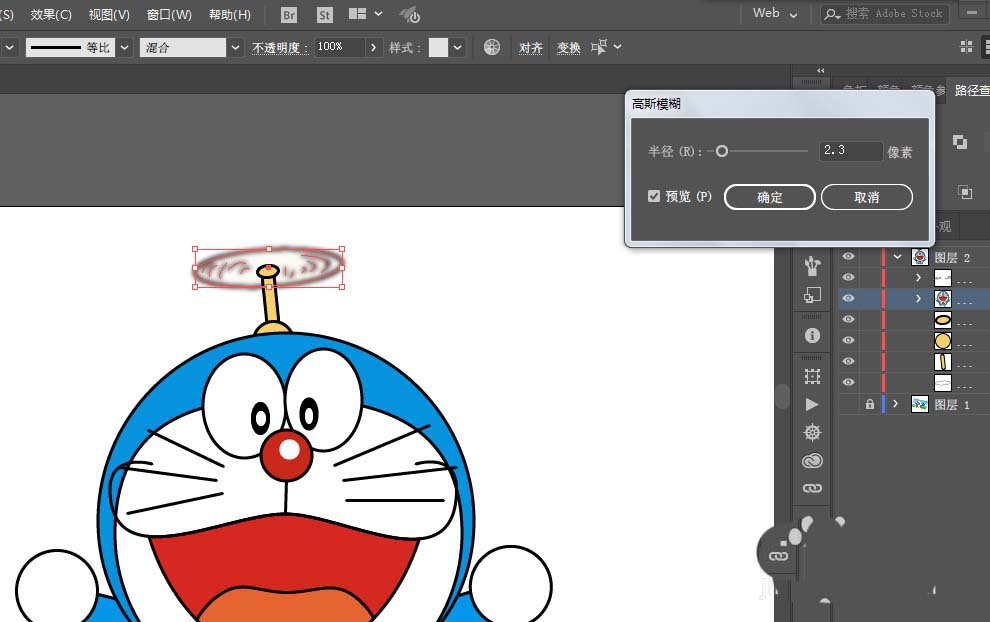Click the 半径 radius slider handle
990x622 pixels.
[x=721, y=151]
